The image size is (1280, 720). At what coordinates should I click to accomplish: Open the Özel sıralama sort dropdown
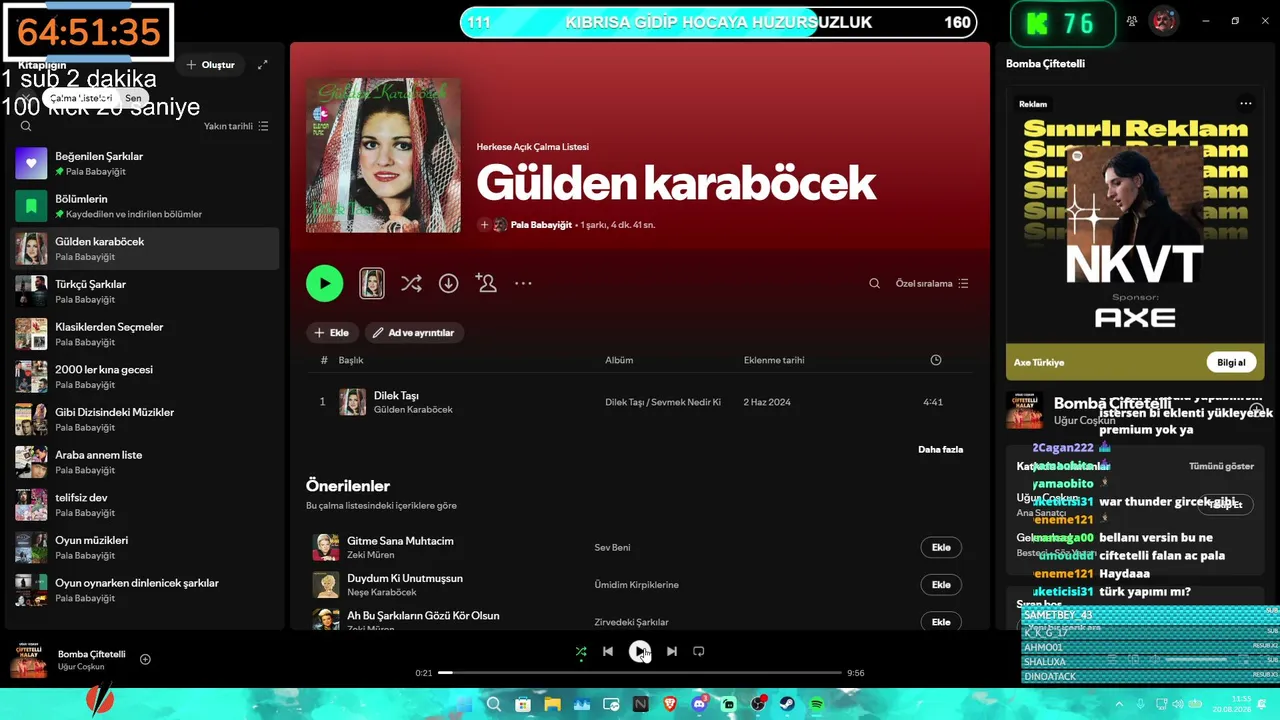click(x=932, y=283)
